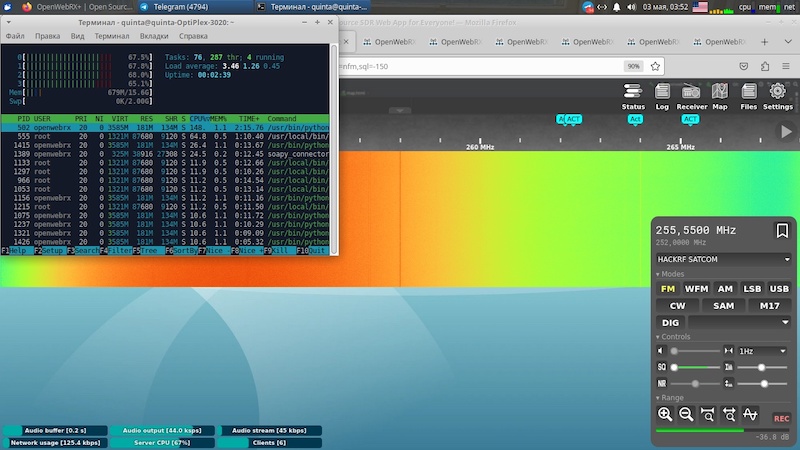Expand the digital modes dropdown next to DIG

[740, 322]
